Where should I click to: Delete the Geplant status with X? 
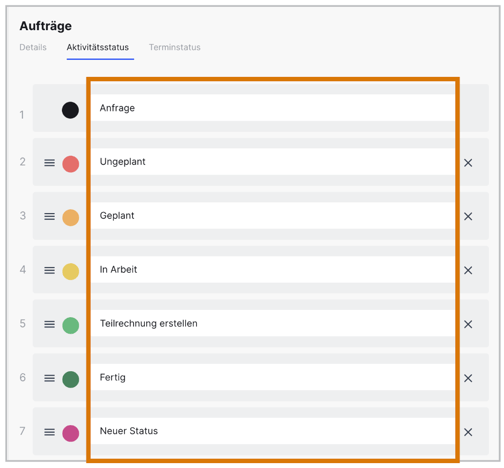(468, 216)
